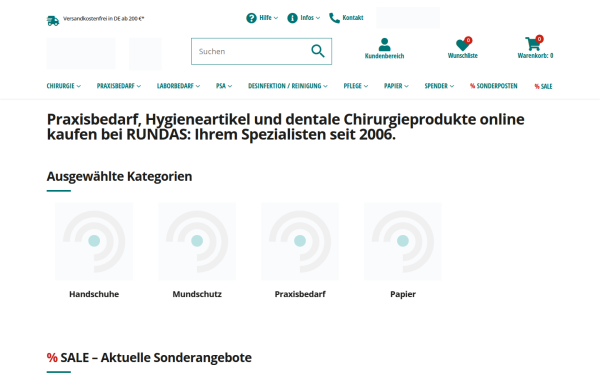Open the Praxisbedarf category thumbnail
This screenshot has height=375, width=600.
pos(300,241)
